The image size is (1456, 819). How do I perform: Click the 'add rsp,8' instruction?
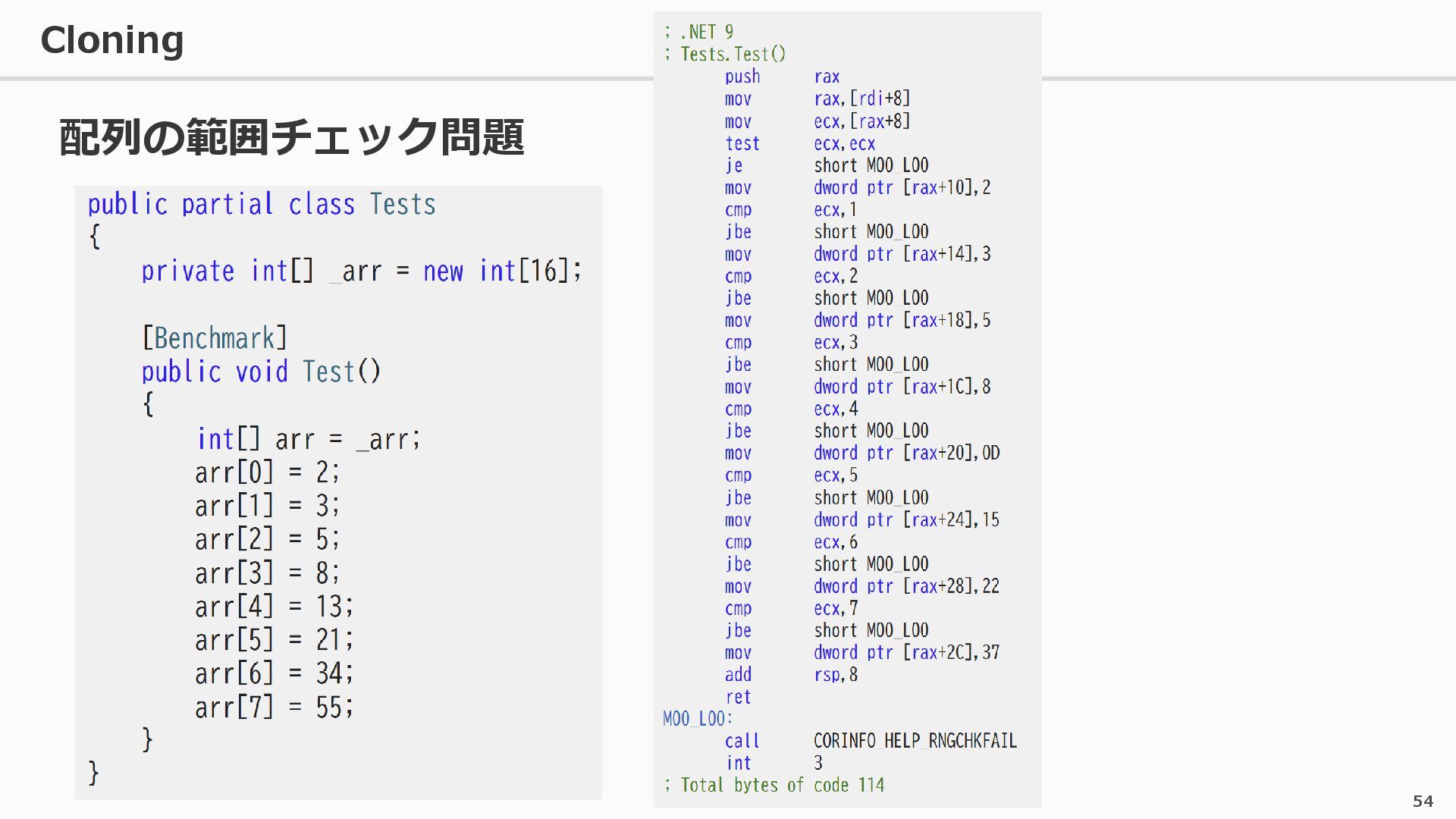(790, 674)
